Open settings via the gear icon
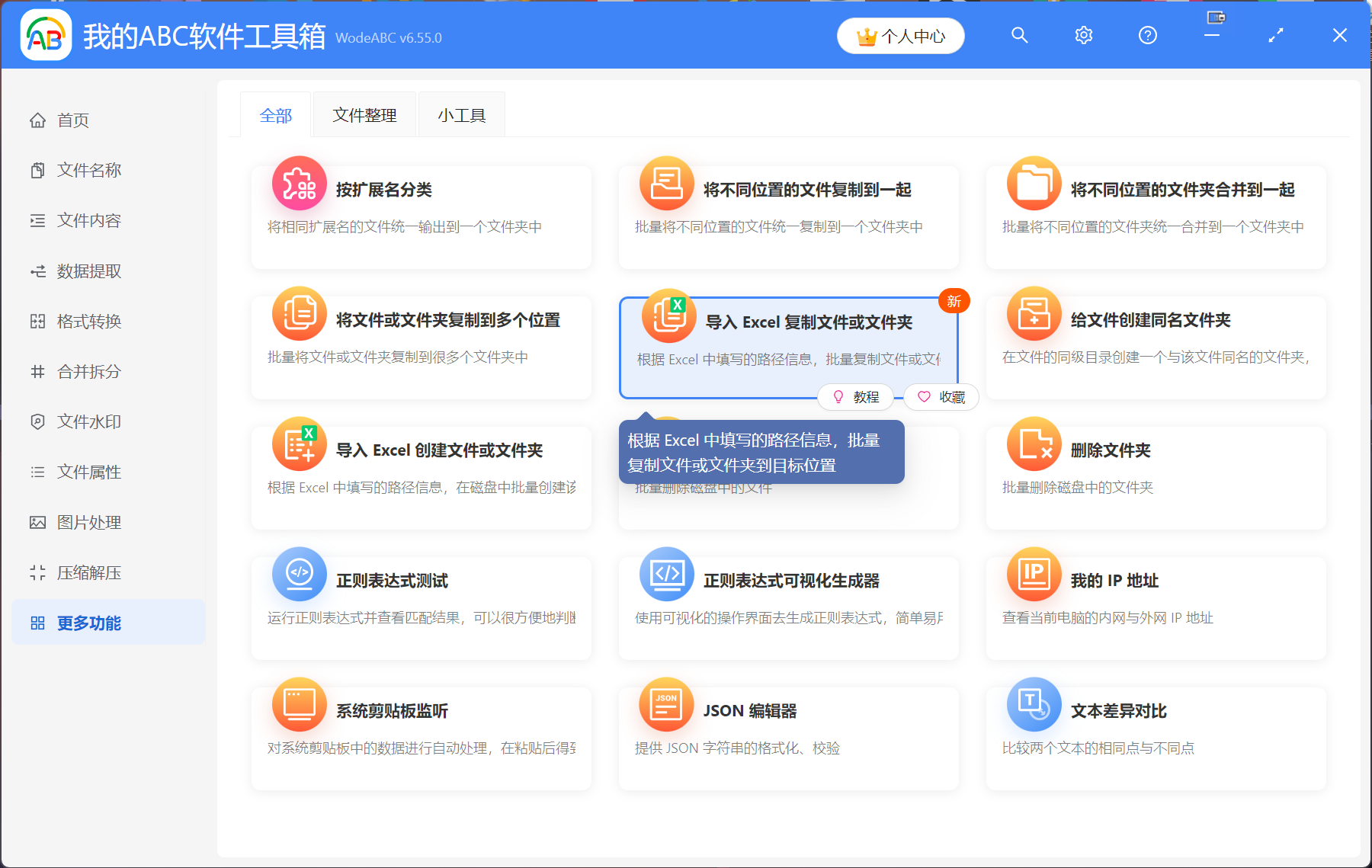Image resolution: width=1372 pixels, height=868 pixels. pos(1083,35)
